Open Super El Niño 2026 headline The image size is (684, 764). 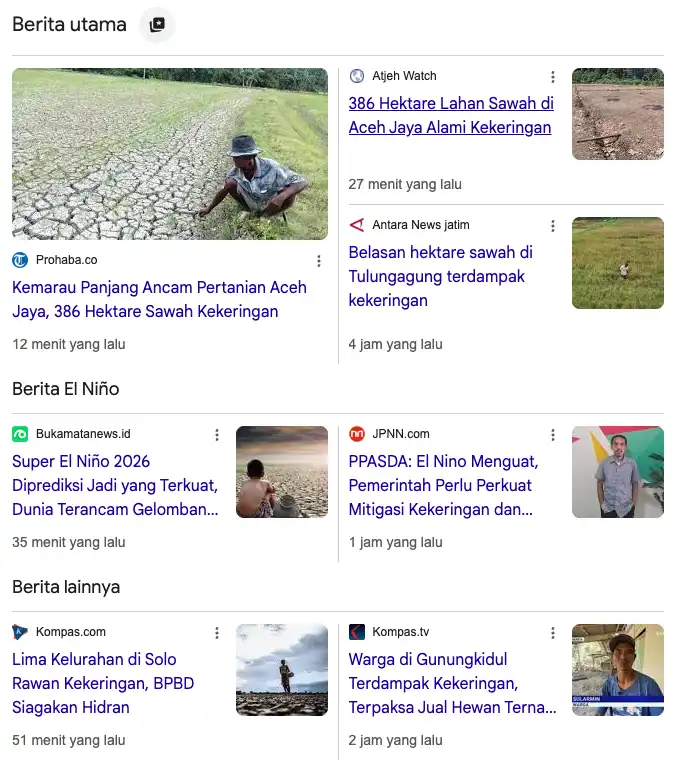point(115,485)
